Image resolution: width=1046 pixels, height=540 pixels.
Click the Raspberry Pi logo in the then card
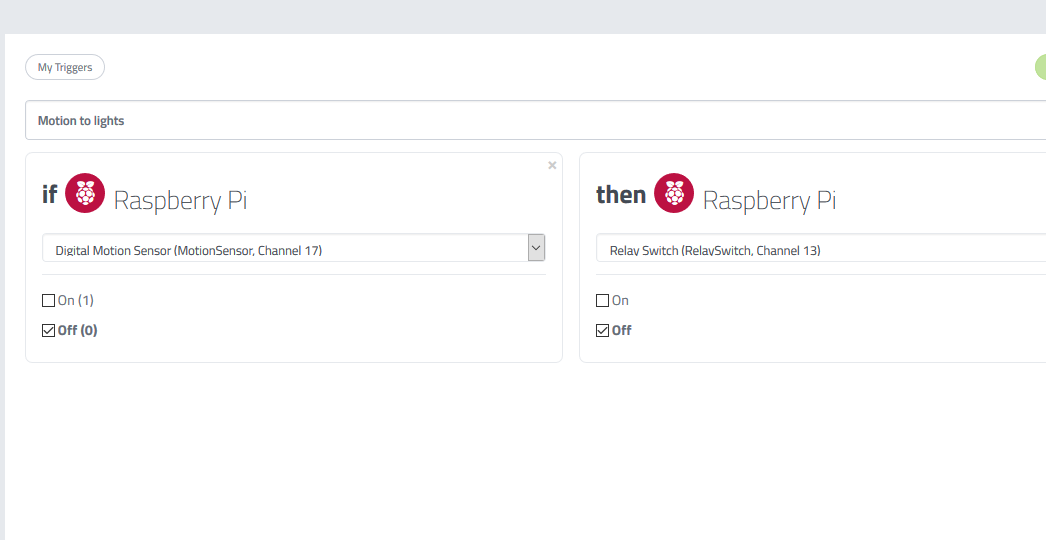[674, 193]
